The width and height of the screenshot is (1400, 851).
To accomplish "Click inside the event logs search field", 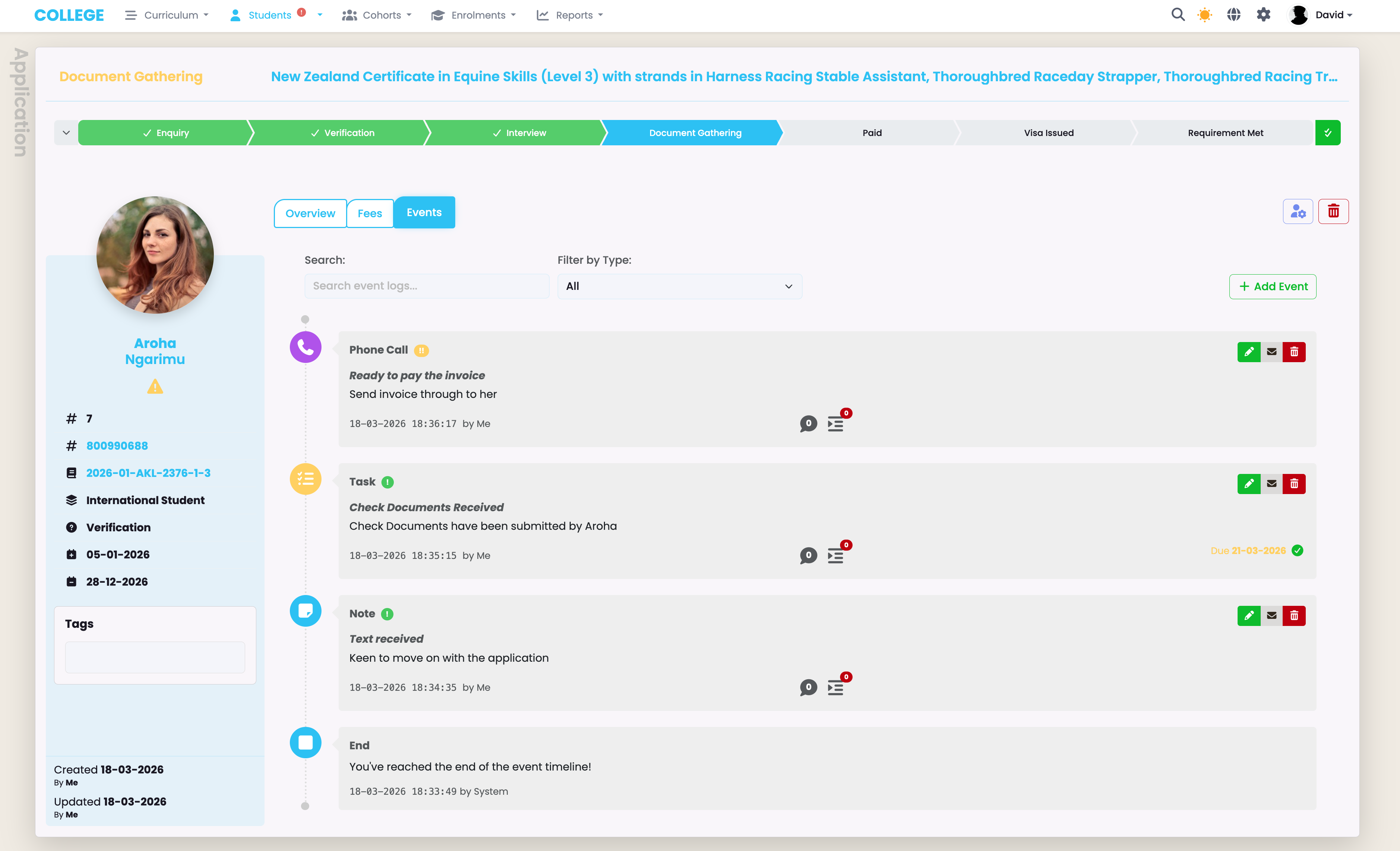I will coord(426,286).
